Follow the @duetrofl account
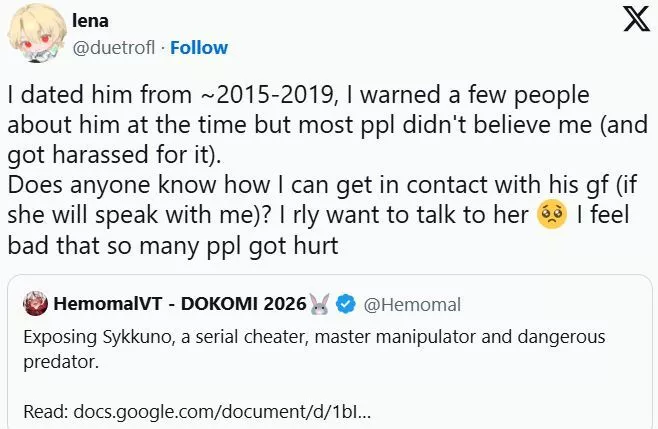The width and height of the screenshot is (658, 429). [x=199, y=47]
